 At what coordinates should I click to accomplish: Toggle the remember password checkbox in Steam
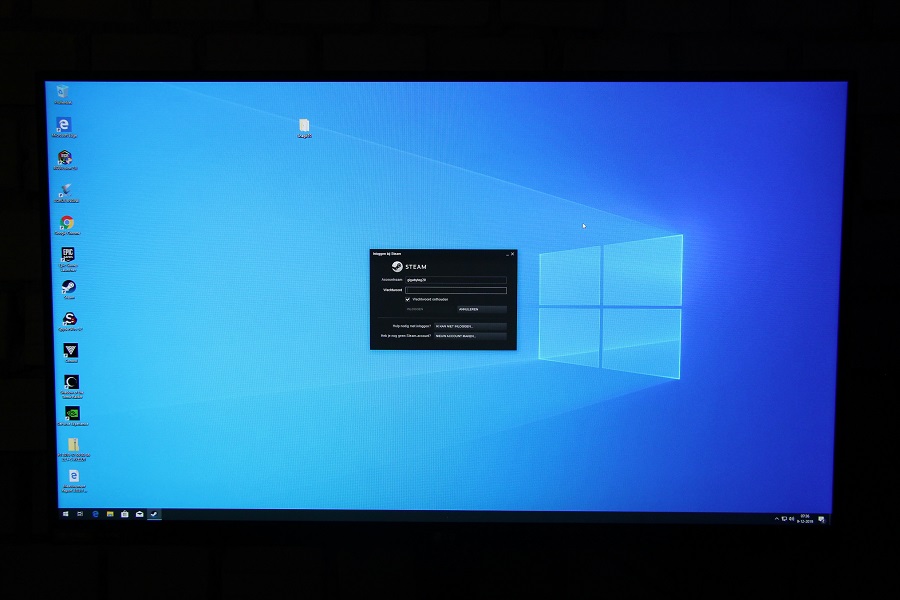point(408,299)
